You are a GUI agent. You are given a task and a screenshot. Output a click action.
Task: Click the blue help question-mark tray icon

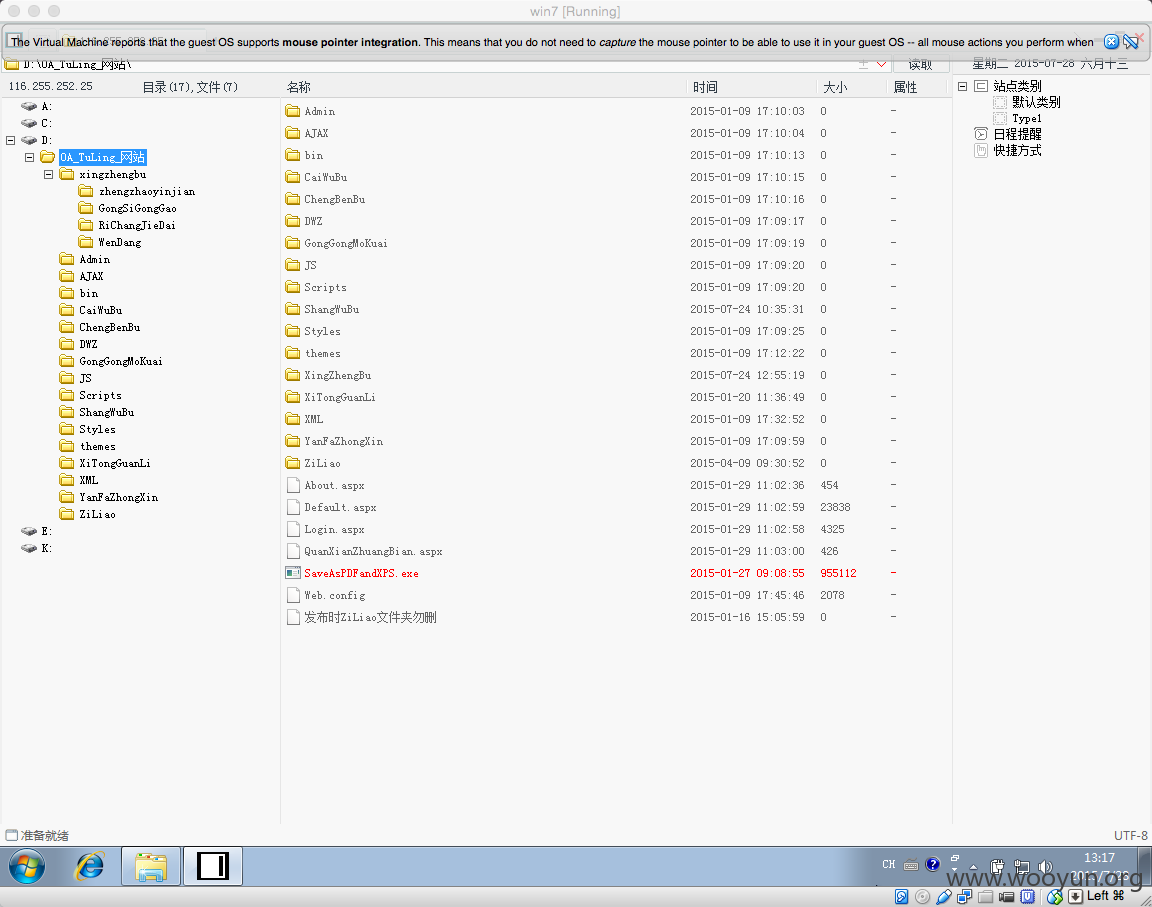click(x=932, y=864)
